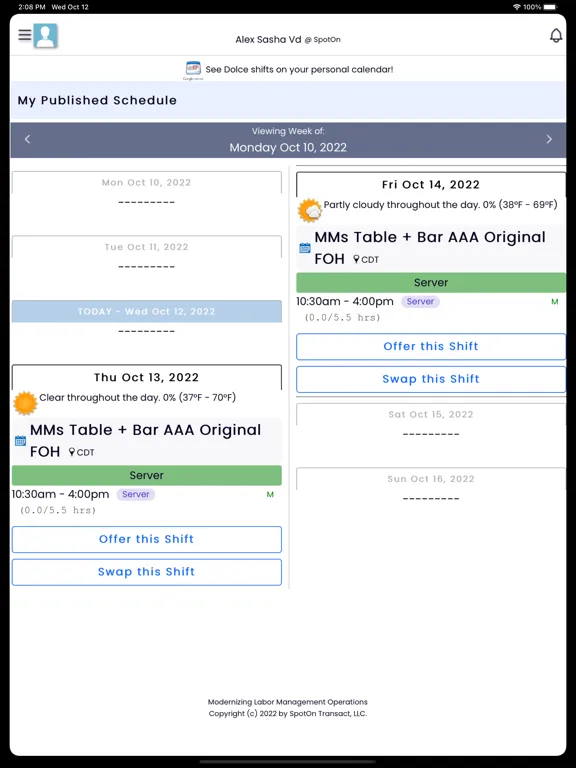Select TODAY - Wed Oct 12, 2022 header
This screenshot has height=768, width=576.
(x=146, y=312)
